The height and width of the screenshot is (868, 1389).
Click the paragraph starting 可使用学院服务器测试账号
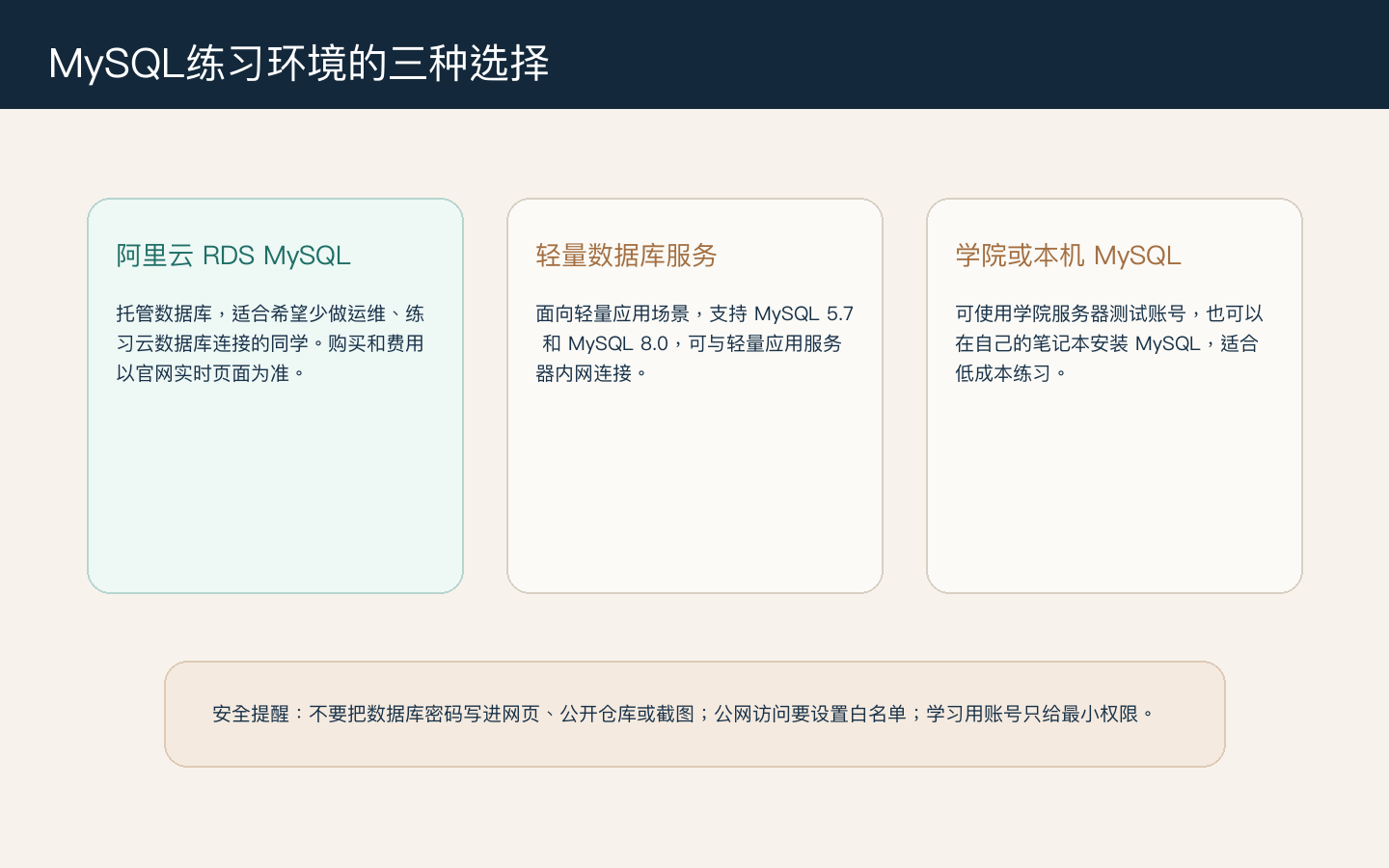tap(1109, 343)
